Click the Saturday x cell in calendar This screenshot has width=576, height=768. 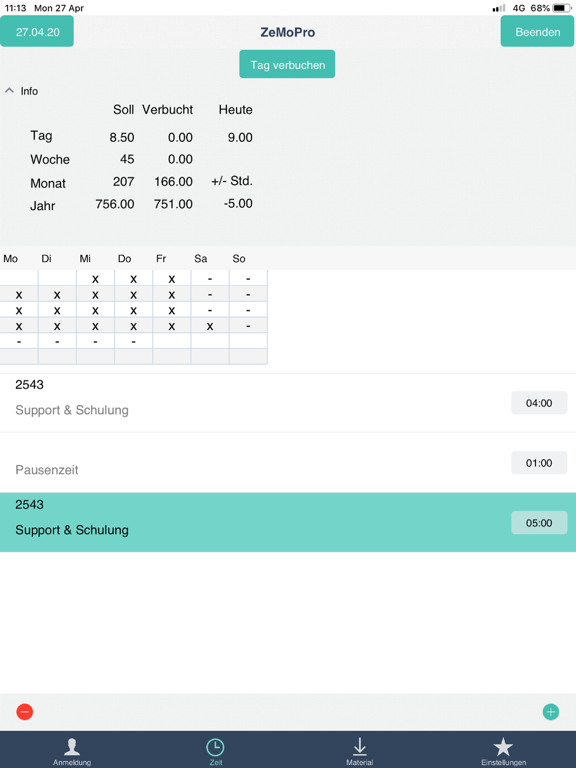[x=210, y=326]
